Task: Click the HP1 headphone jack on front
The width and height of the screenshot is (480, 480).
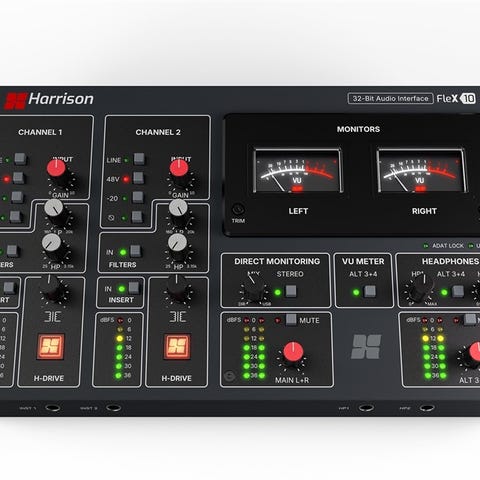Action: 366,408
